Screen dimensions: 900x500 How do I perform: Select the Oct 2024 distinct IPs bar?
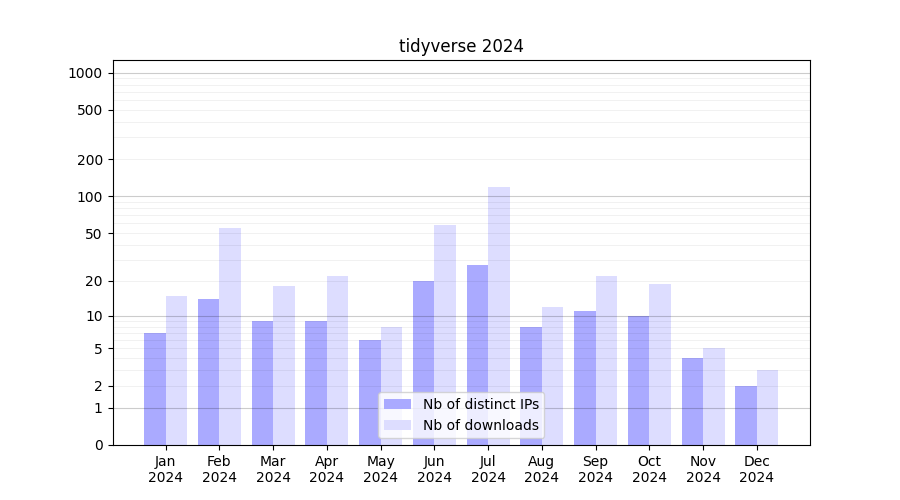[x=638, y=380]
